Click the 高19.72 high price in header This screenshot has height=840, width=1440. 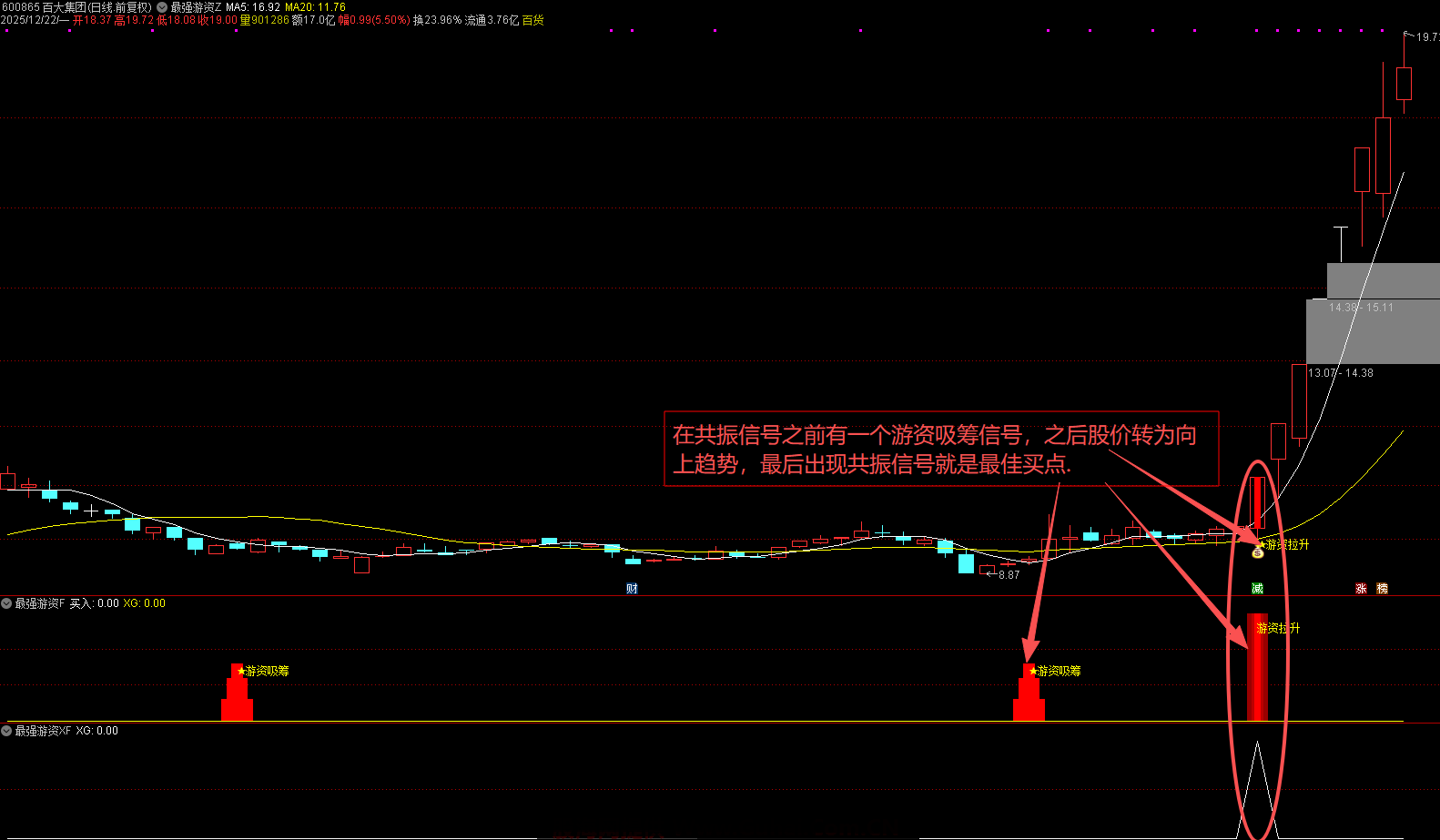[x=134, y=20]
